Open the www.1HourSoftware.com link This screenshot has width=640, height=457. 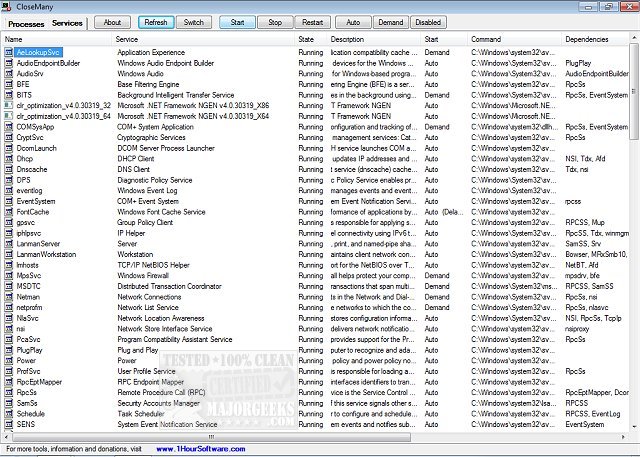[x=201, y=449]
